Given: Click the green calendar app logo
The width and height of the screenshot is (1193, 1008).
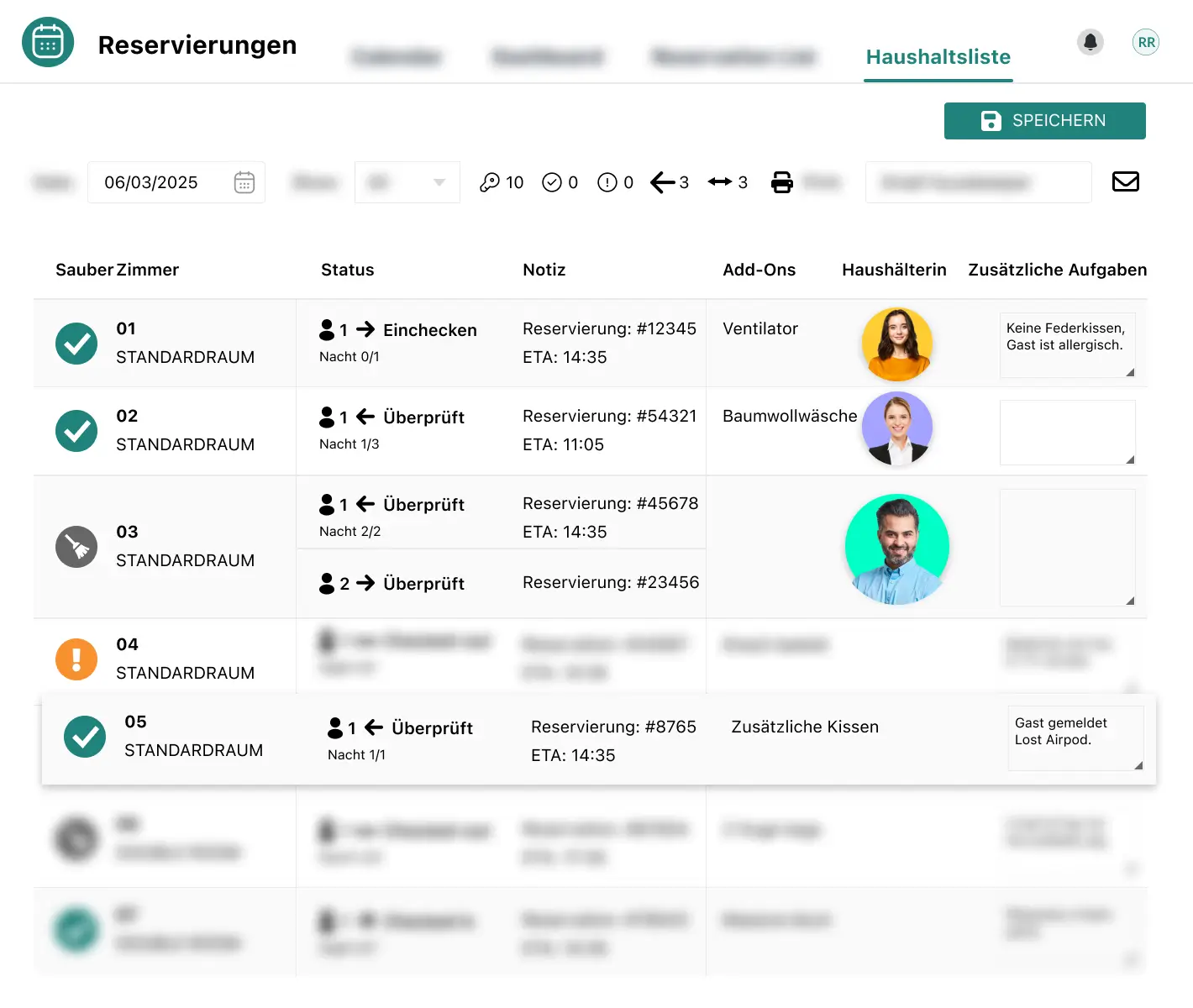Looking at the screenshot, I should [x=48, y=42].
